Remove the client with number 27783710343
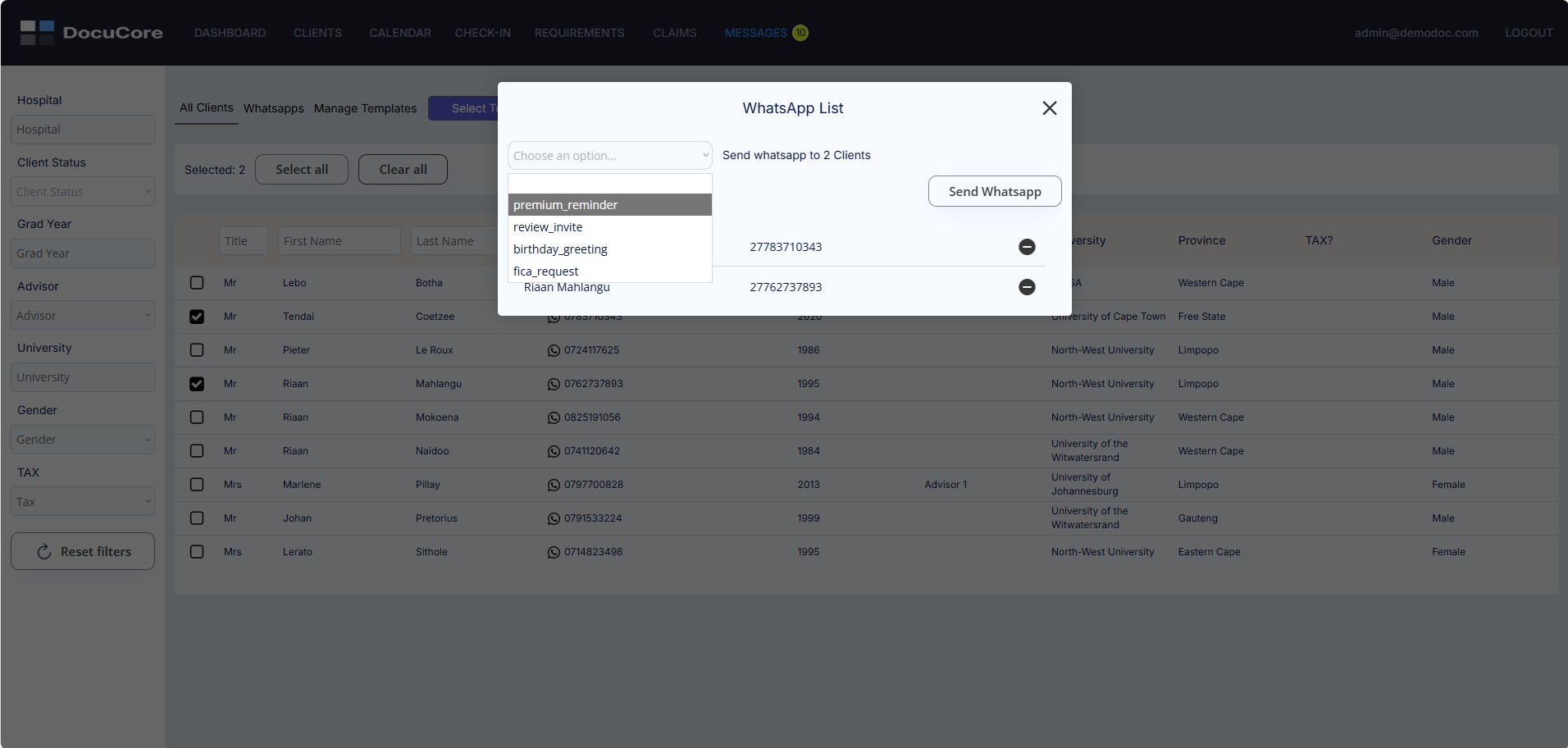The image size is (1568, 748). 1027,247
